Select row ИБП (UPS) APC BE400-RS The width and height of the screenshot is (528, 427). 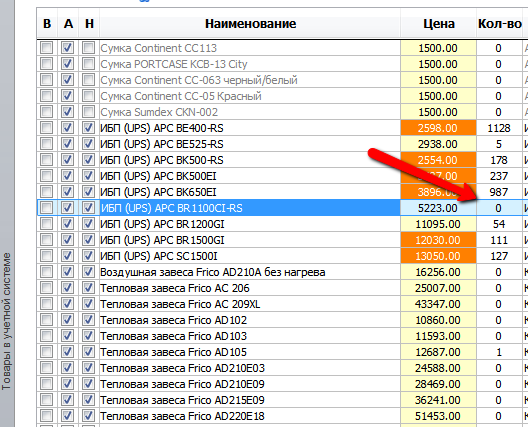250,128
